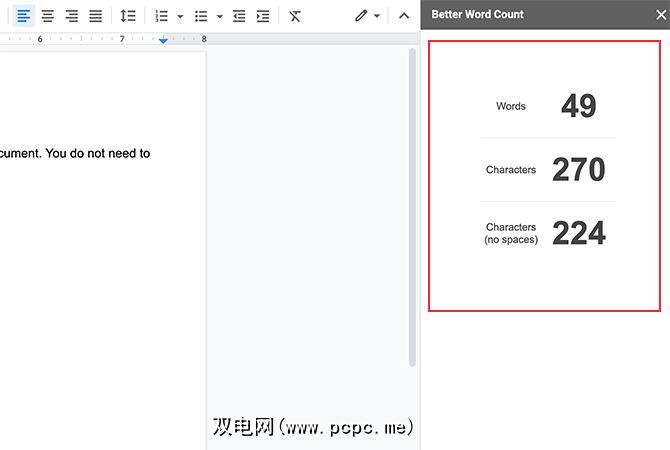Select left align in toolbar
The height and width of the screenshot is (450, 670).
point(24,16)
